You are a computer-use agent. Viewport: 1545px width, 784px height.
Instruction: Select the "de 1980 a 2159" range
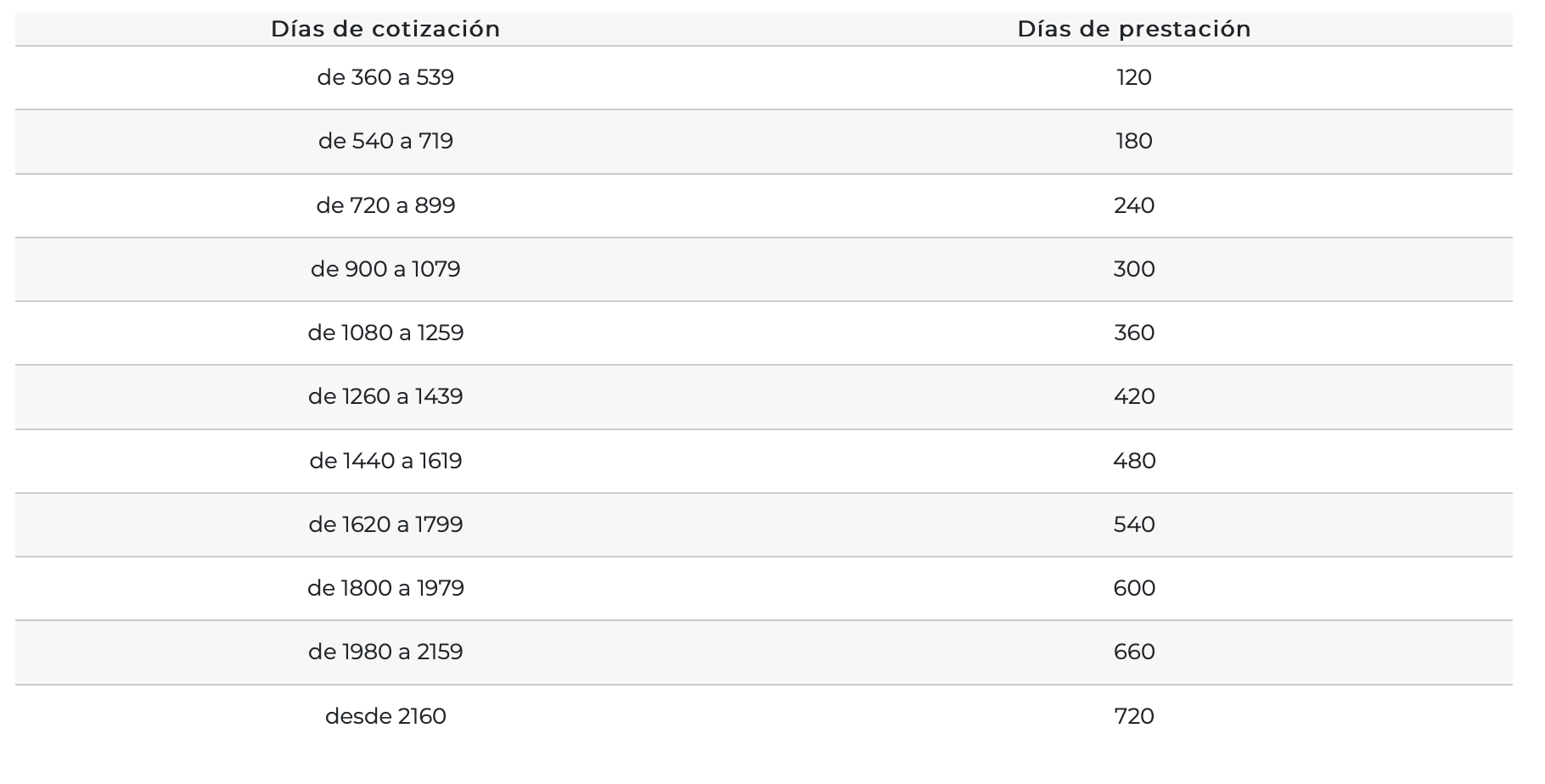(385, 652)
